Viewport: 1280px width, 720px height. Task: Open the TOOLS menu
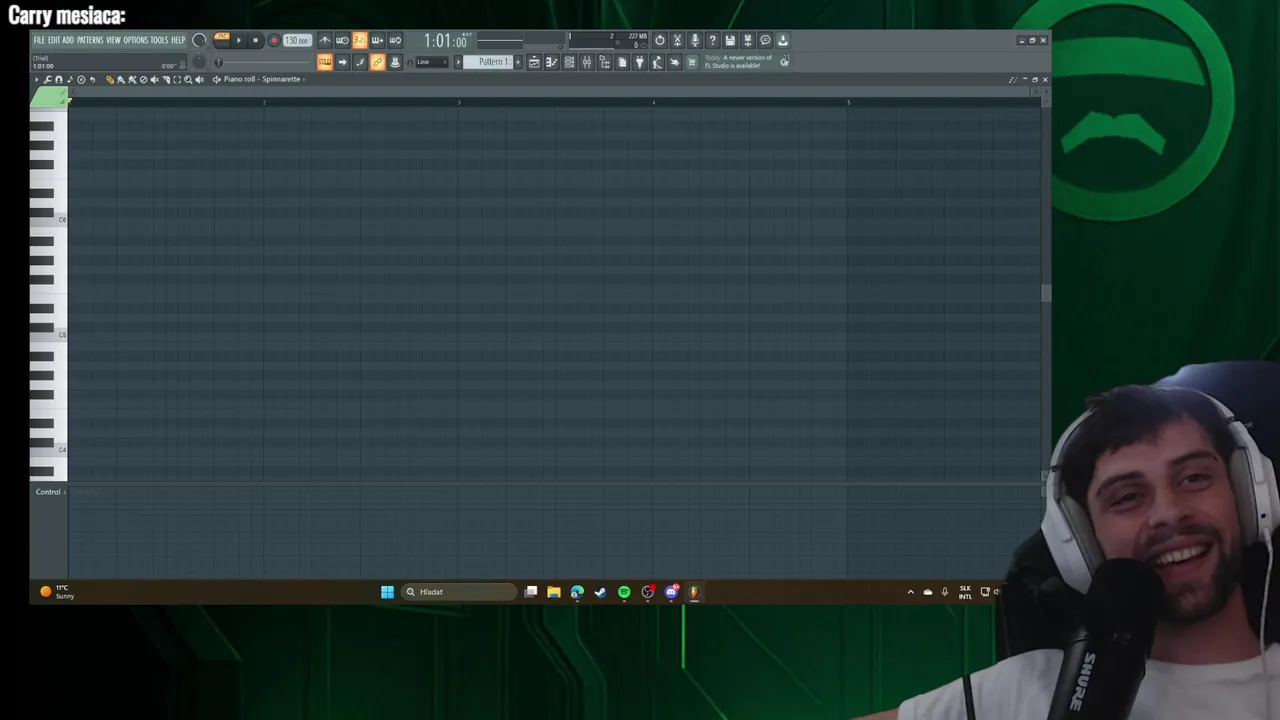(160, 40)
